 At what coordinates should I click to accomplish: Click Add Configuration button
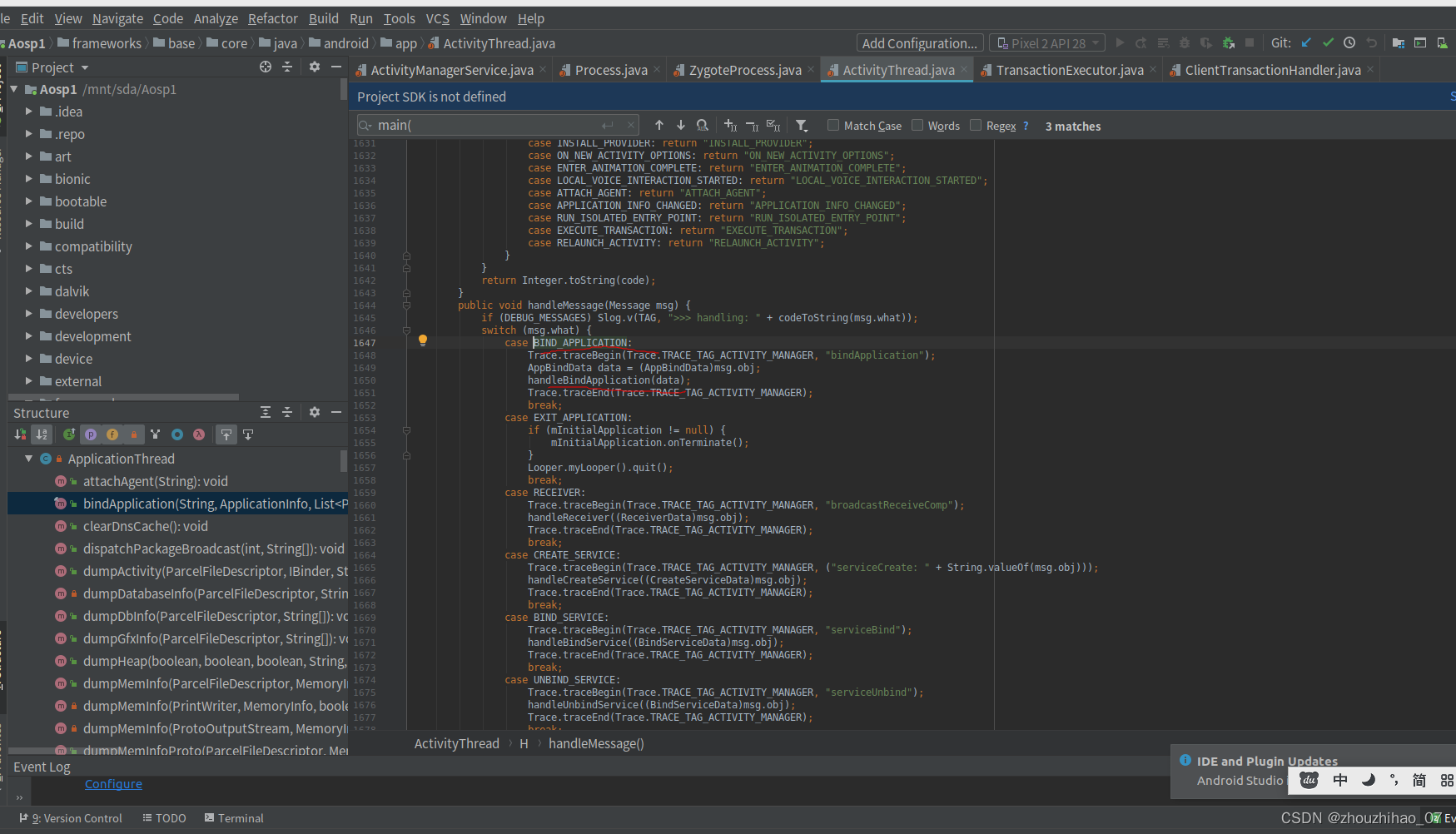coord(920,43)
